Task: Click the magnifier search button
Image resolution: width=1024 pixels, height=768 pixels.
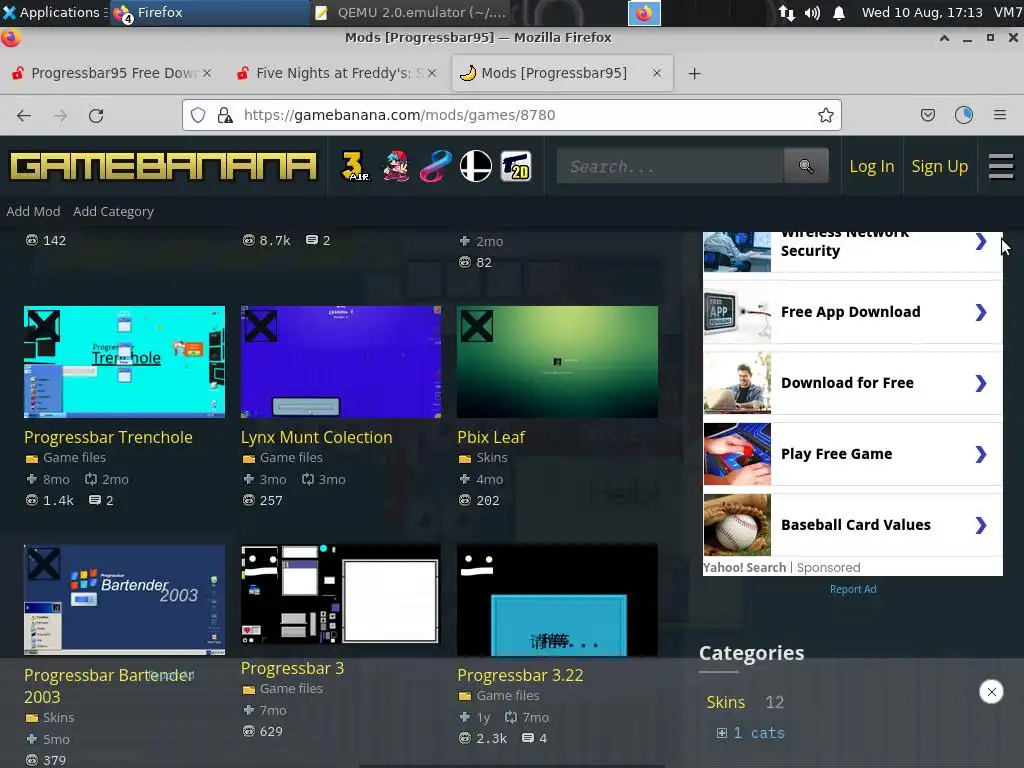Action: [806, 166]
